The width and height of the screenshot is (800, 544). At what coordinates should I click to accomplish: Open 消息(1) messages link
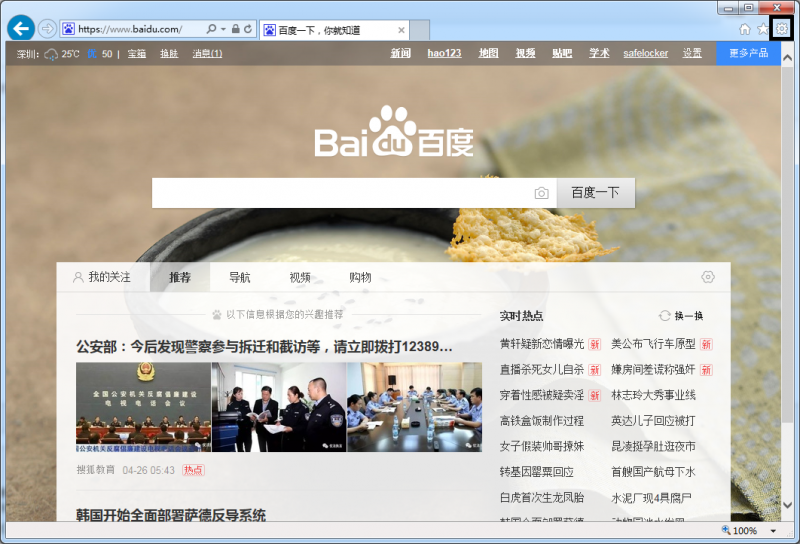pos(207,53)
